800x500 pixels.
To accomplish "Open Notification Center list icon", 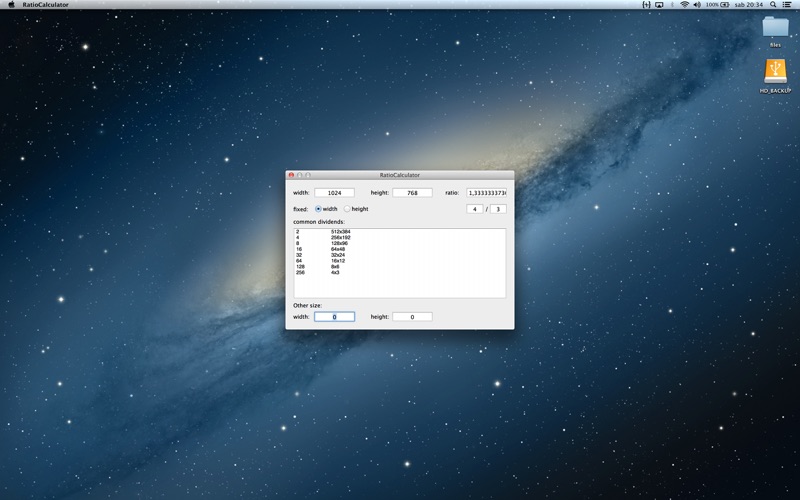I will tap(787, 5).
